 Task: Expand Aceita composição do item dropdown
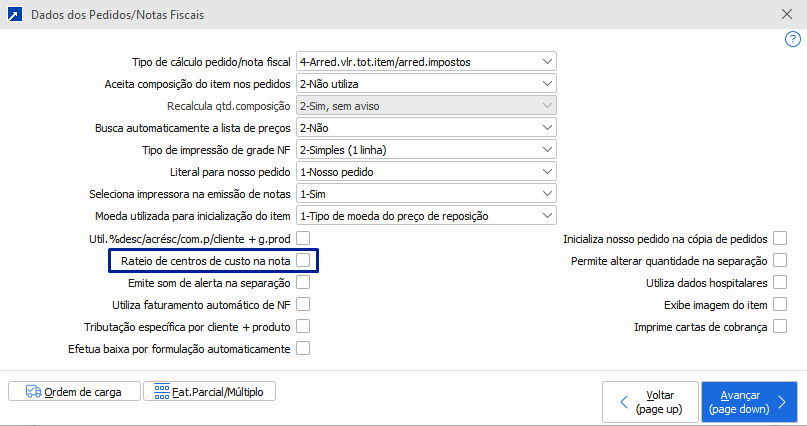(x=546, y=84)
